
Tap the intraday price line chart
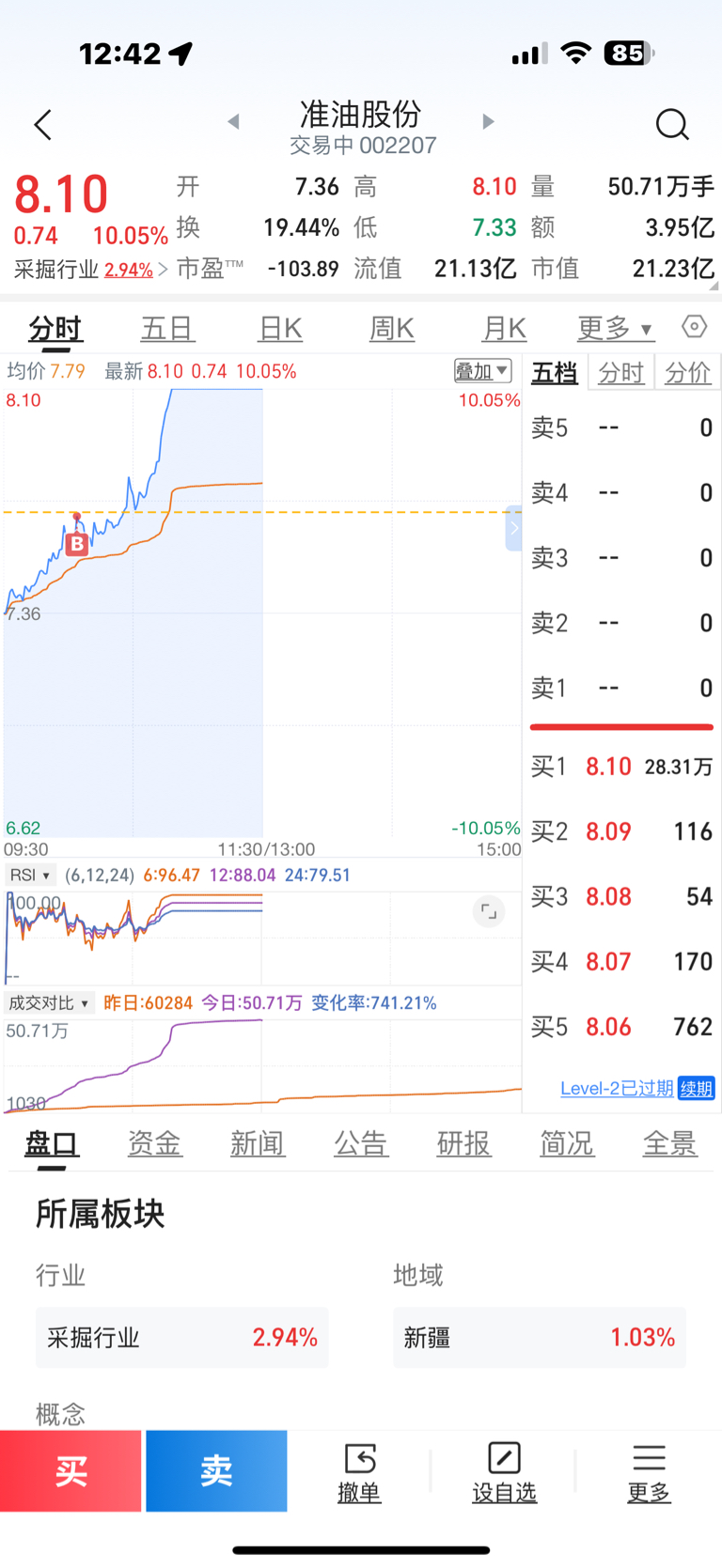[262, 613]
